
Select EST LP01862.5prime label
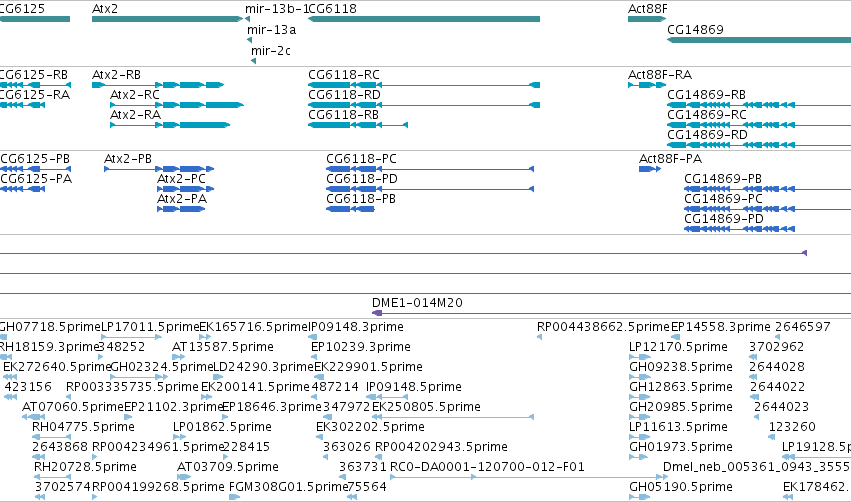pyautogui.click(x=223, y=427)
